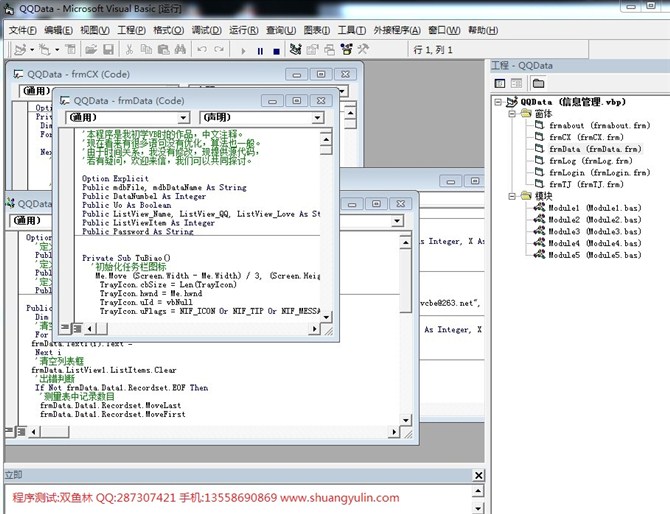Click the Open Project folder icon
Screen dimensions: 670x514
click(x=91, y=50)
